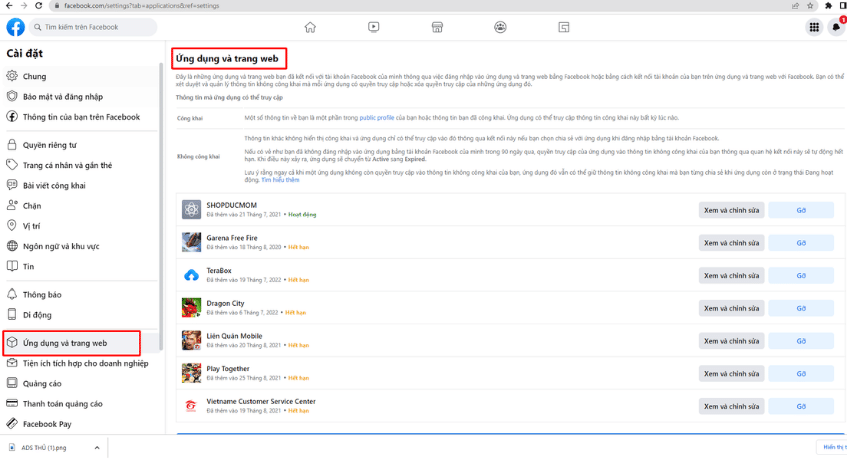The height and width of the screenshot is (460, 847).
Task: Click the browser back arrow
Action: [x=9, y=5]
